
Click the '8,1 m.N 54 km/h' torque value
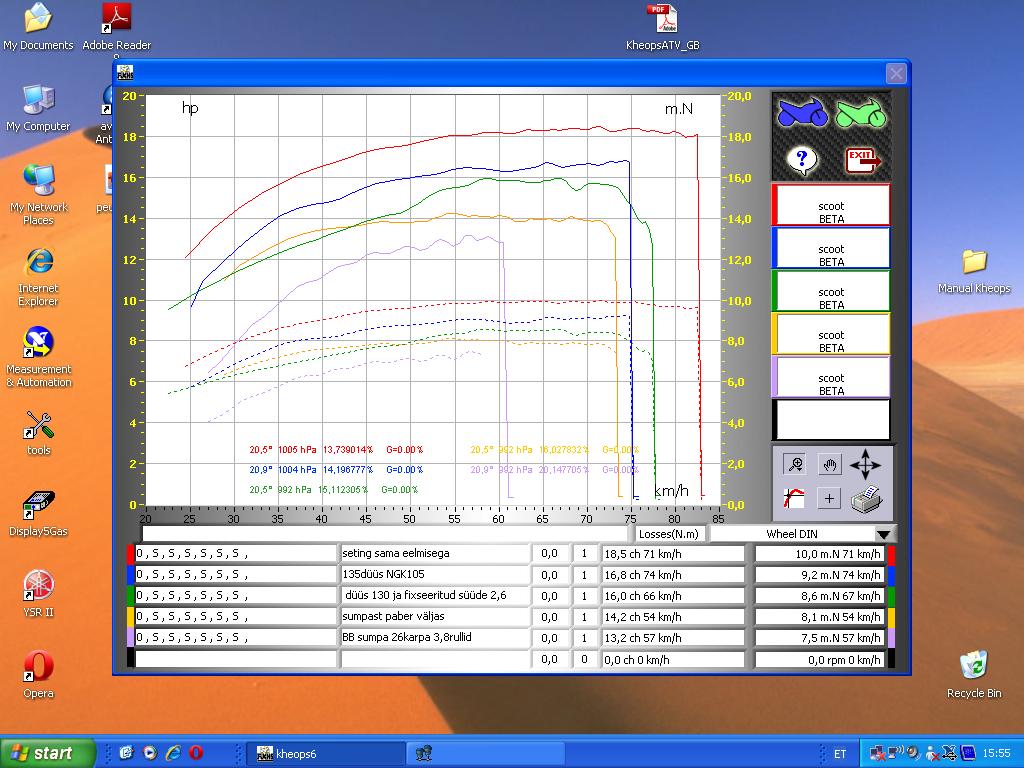820,617
